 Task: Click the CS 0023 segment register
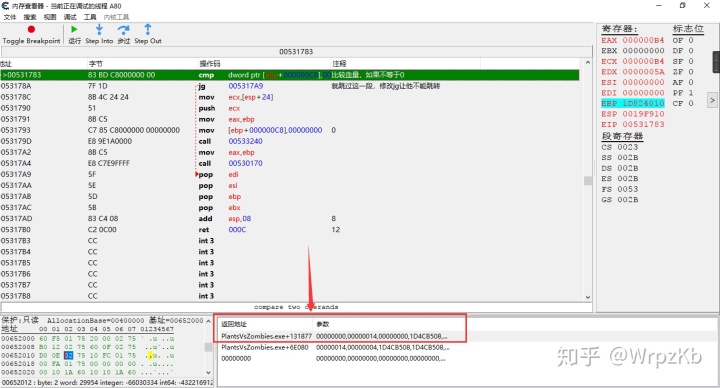[620, 147]
